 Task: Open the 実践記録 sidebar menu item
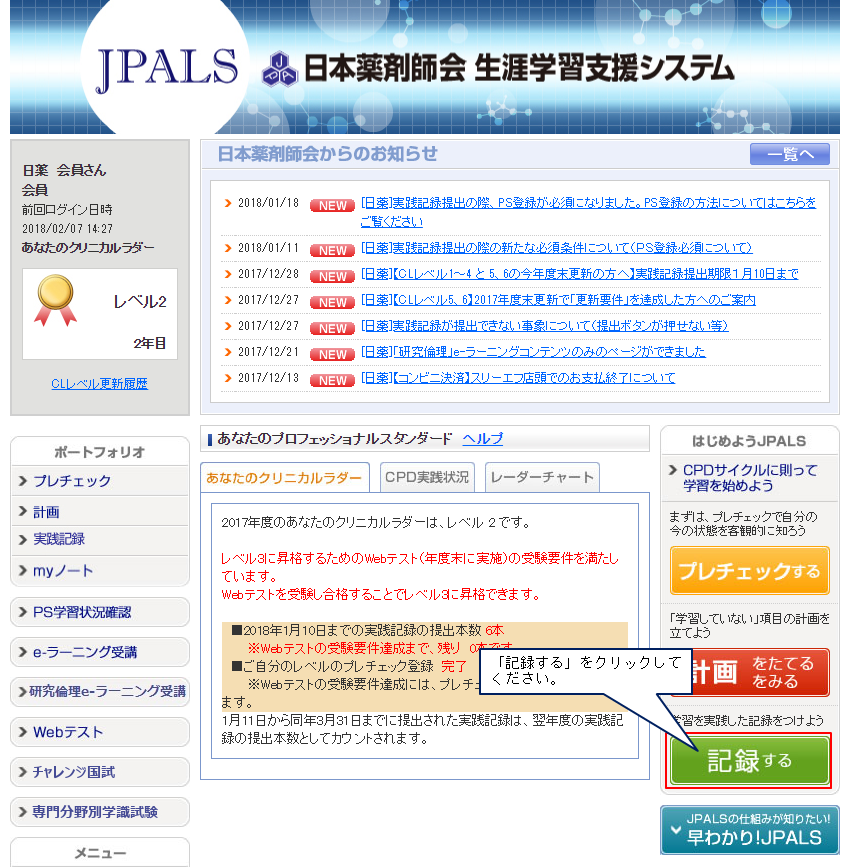pos(59,539)
